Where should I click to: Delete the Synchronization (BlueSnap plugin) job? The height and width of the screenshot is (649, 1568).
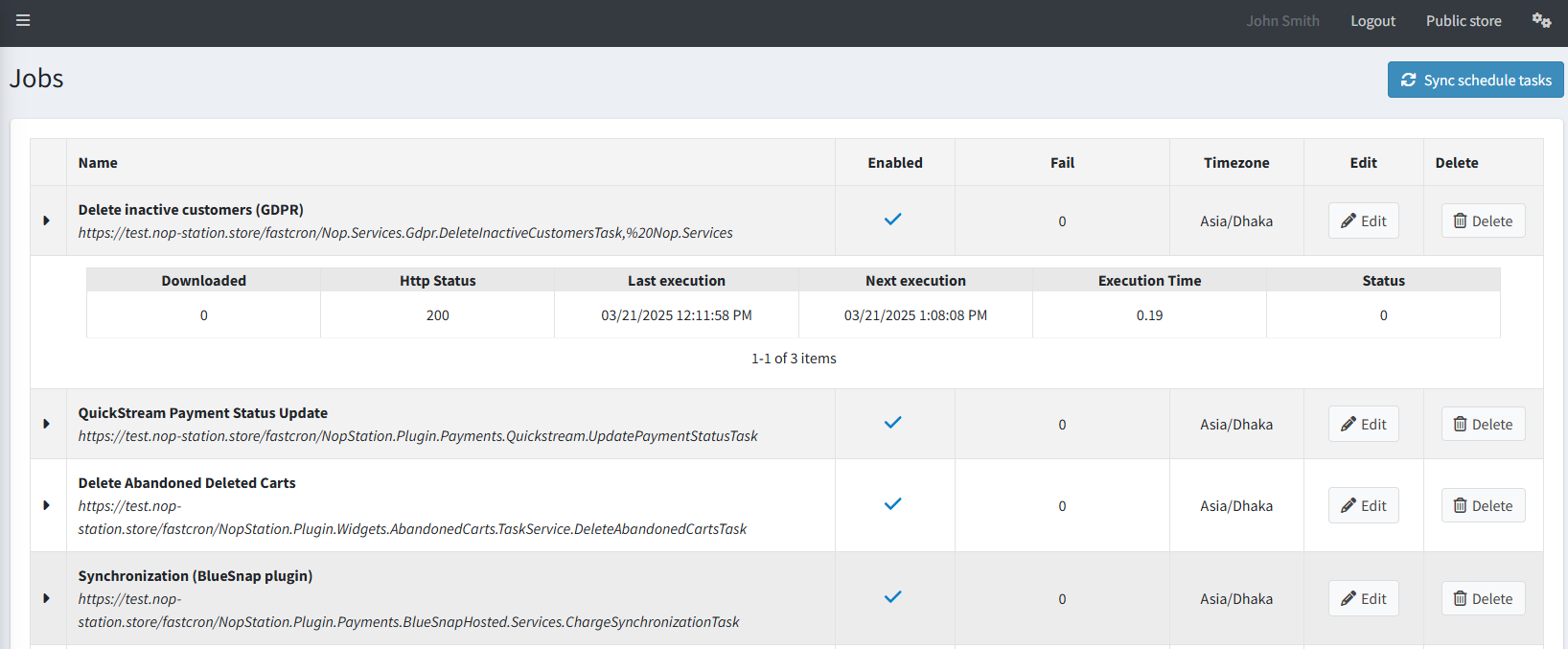pos(1483,598)
